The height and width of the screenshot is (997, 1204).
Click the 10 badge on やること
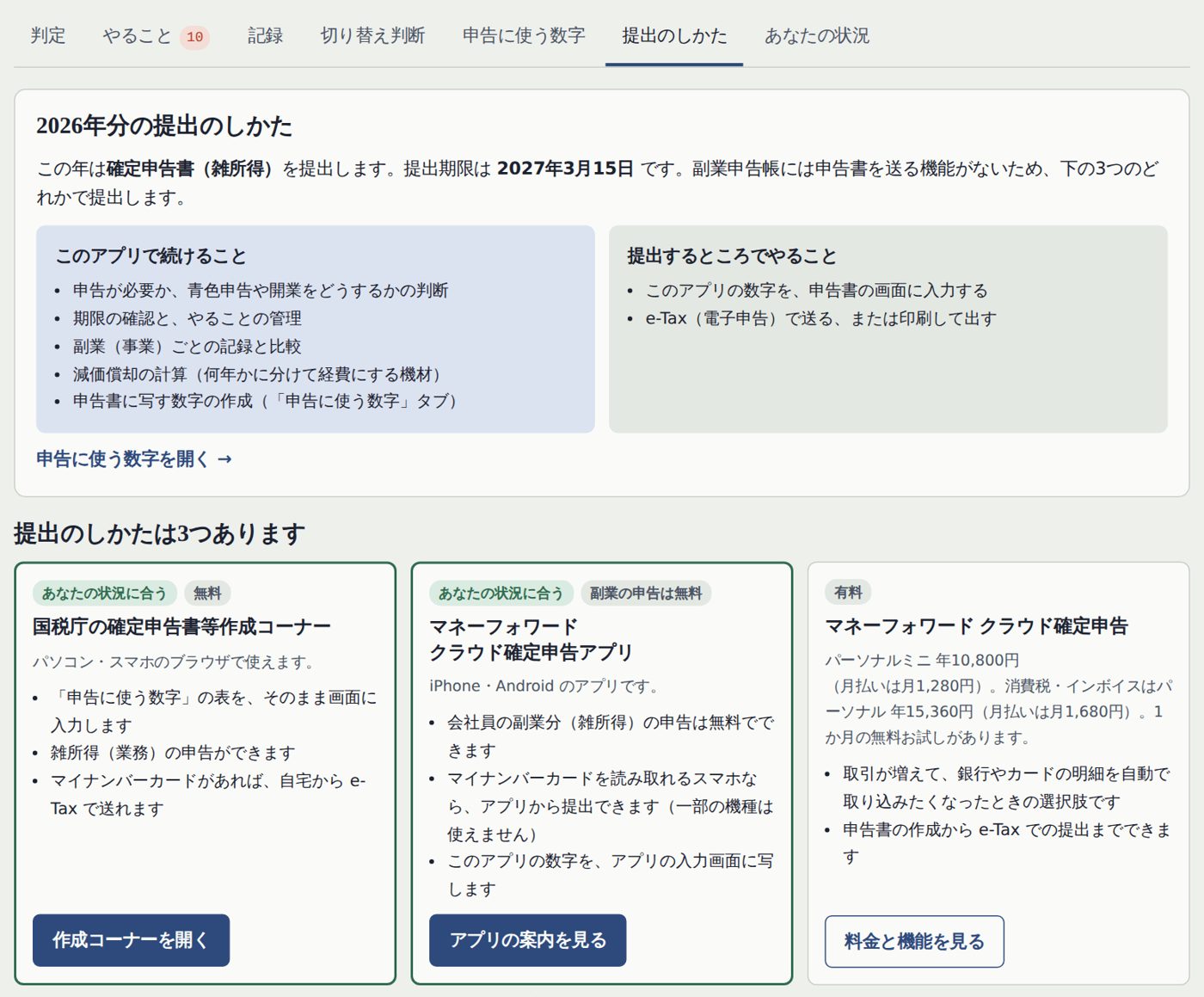click(x=195, y=37)
